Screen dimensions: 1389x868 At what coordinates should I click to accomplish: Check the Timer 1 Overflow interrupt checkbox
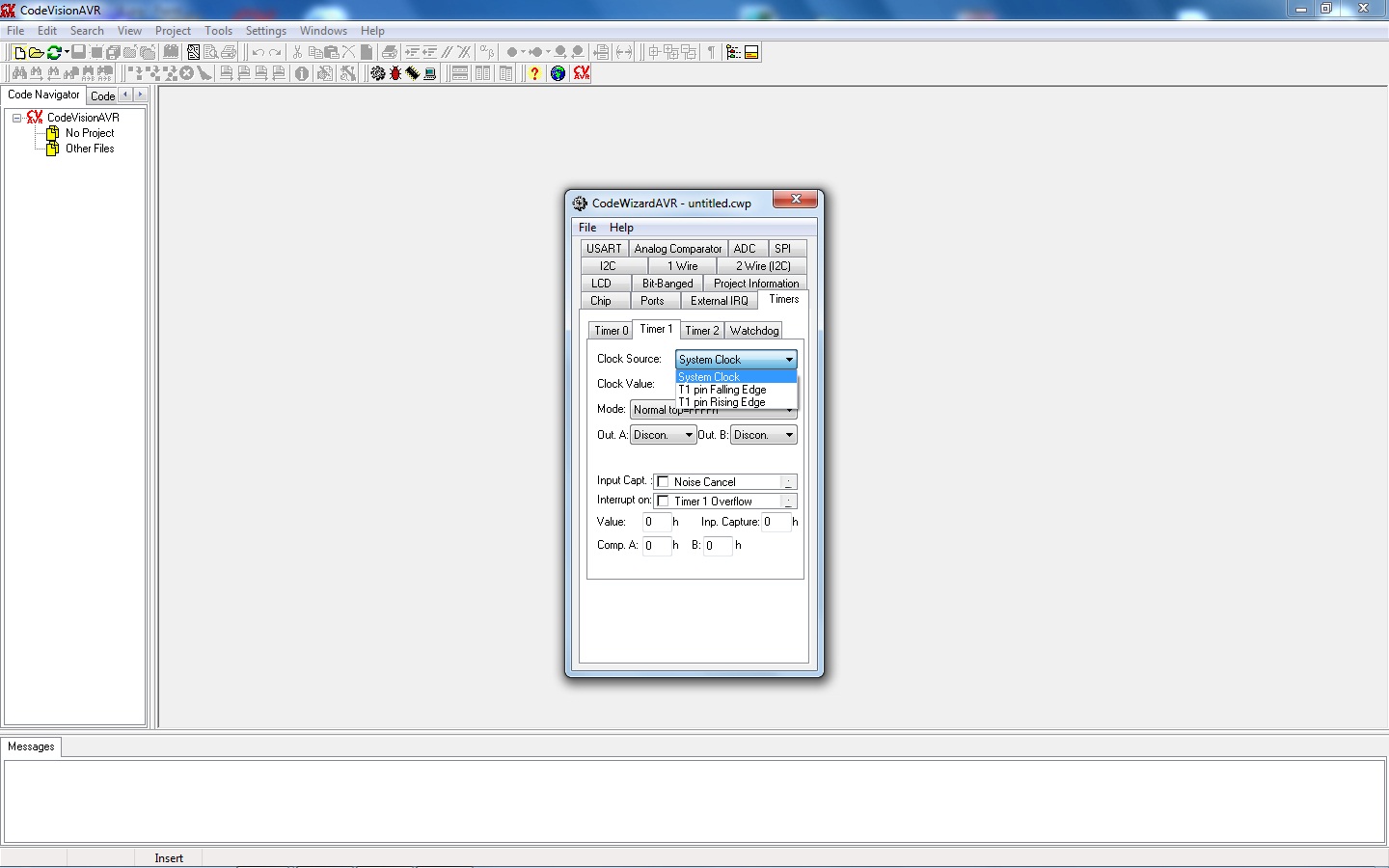point(664,502)
